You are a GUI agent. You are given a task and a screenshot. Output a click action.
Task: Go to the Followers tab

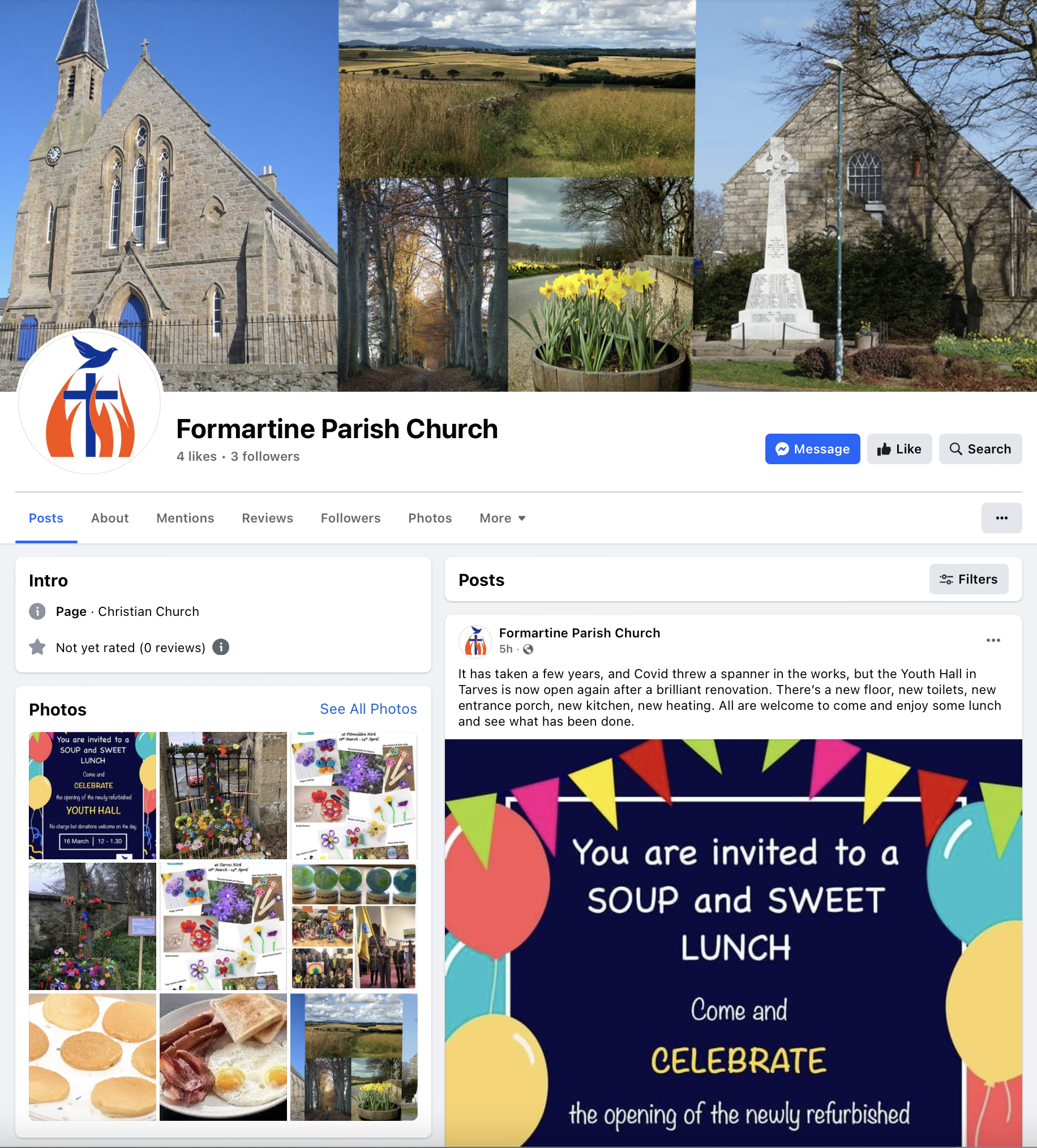click(350, 517)
